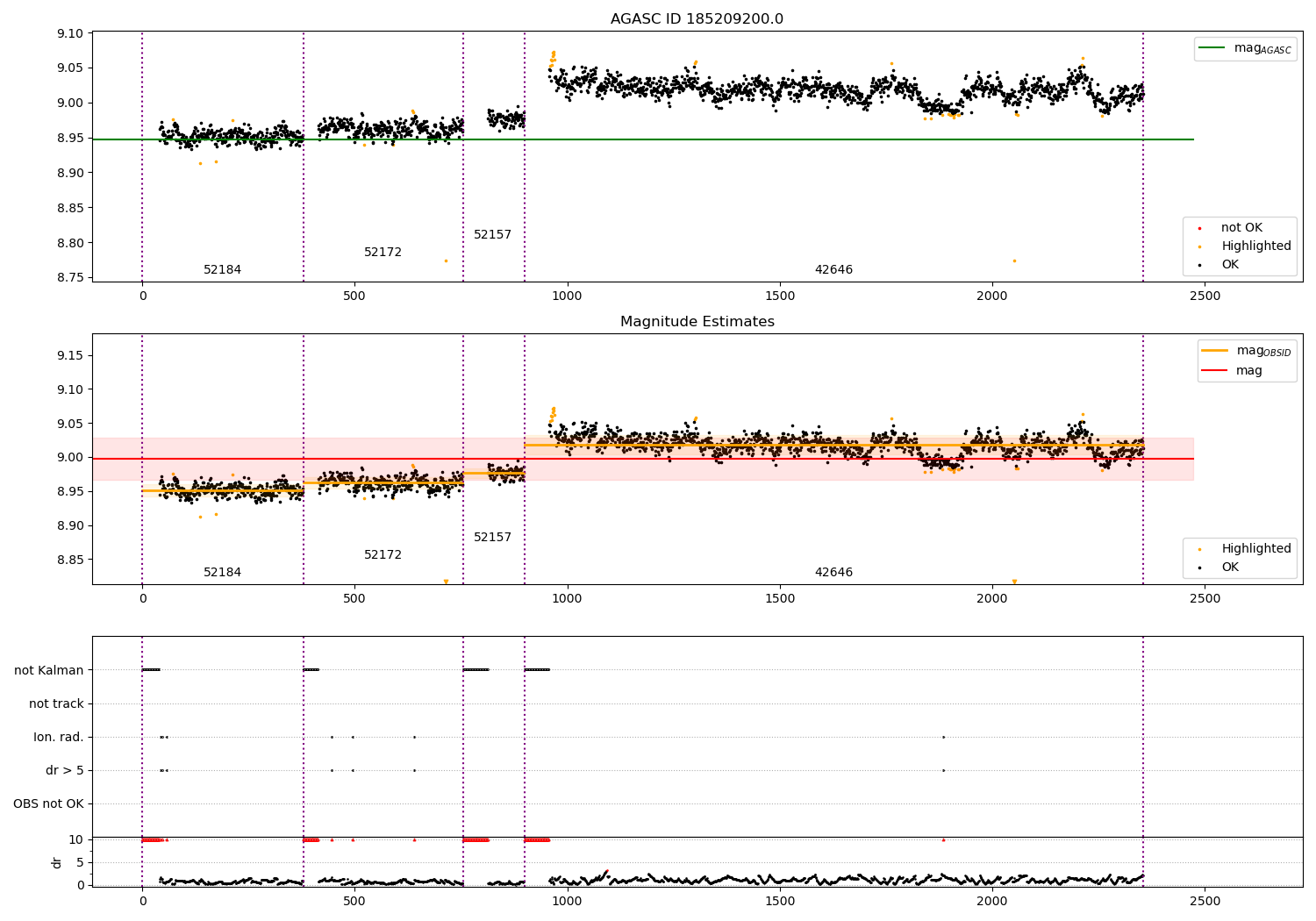Click orange outlier near 8.77 in OBSID 52172
1316x921 pixels.
(x=446, y=261)
